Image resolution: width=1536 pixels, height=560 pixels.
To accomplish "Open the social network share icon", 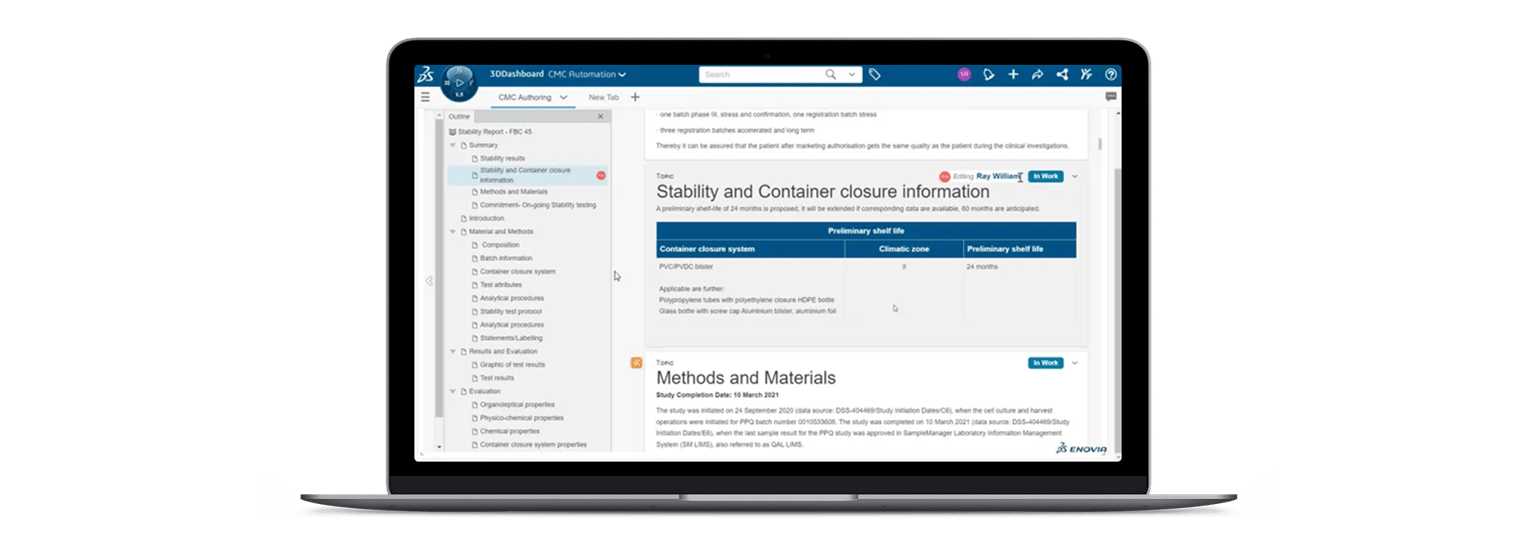I will pos(1062,74).
